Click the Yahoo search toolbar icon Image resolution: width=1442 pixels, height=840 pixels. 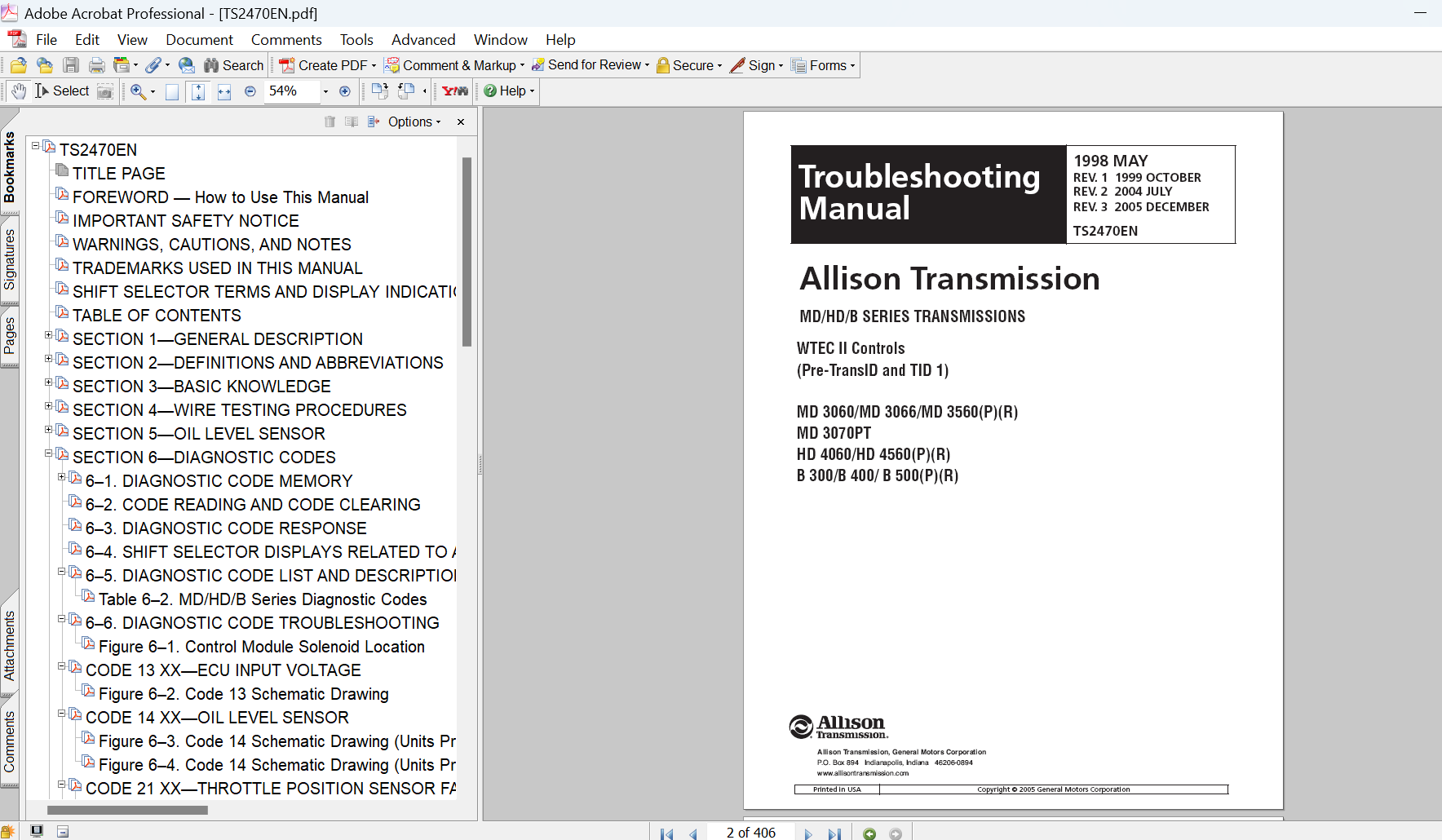coord(455,91)
